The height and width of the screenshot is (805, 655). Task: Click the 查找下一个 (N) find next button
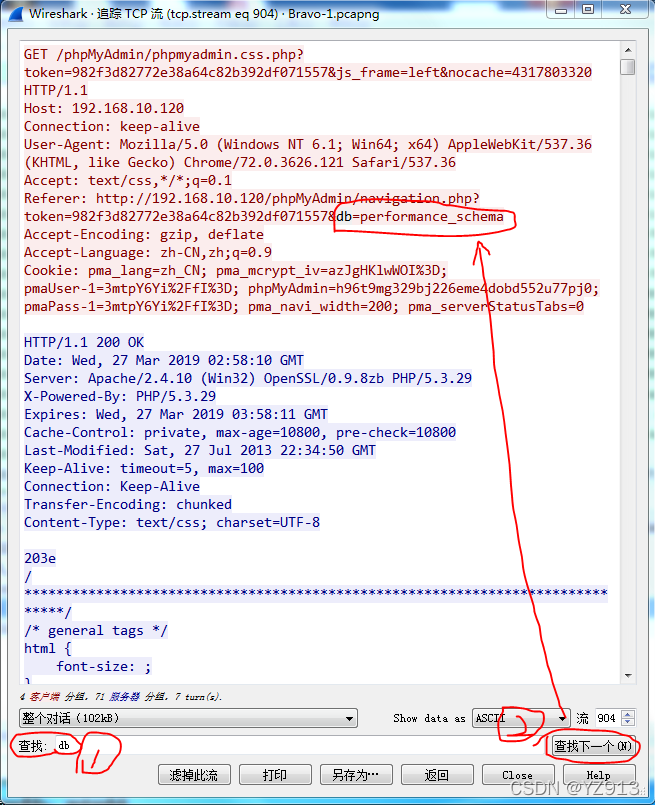[592, 745]
